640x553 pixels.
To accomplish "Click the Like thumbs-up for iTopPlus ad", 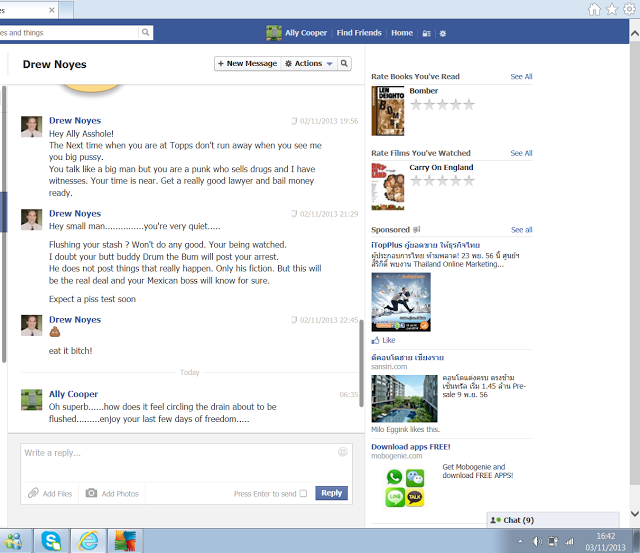I will click(375, 340).
